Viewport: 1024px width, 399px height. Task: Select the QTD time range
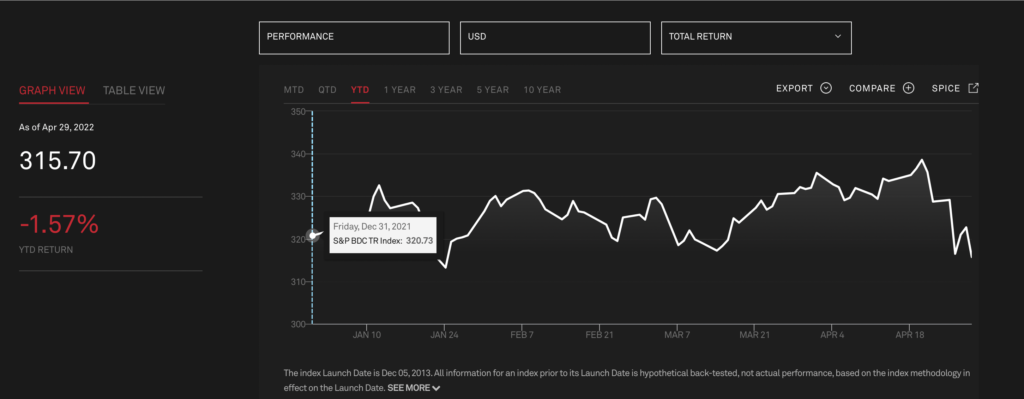tap(327, 89)
